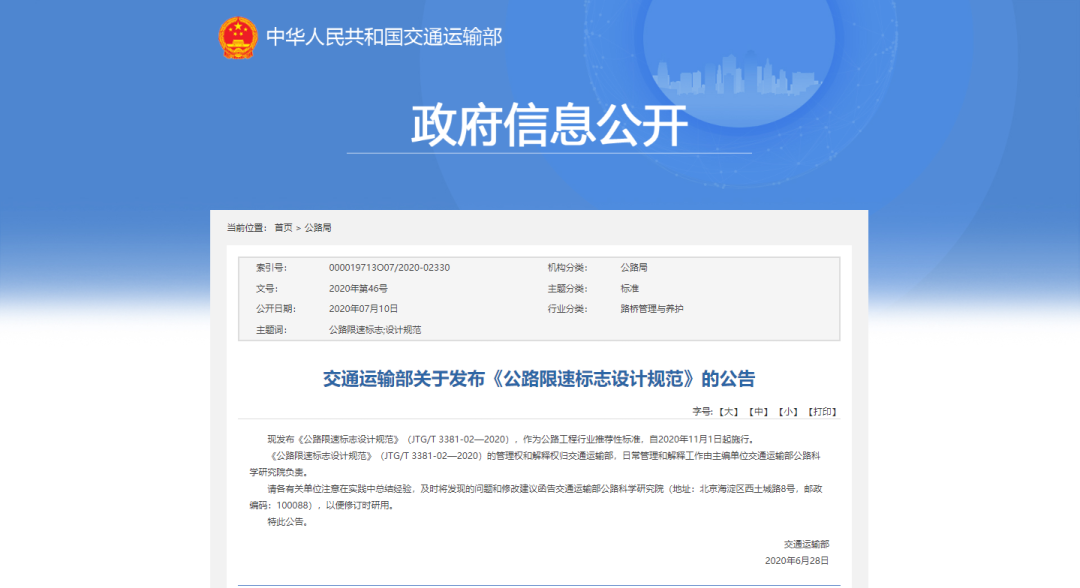
Task: Click the announcement title 交通运输部关于发布《公路限速标志设计规范》的公告
Action: click(x=539, y=379)
